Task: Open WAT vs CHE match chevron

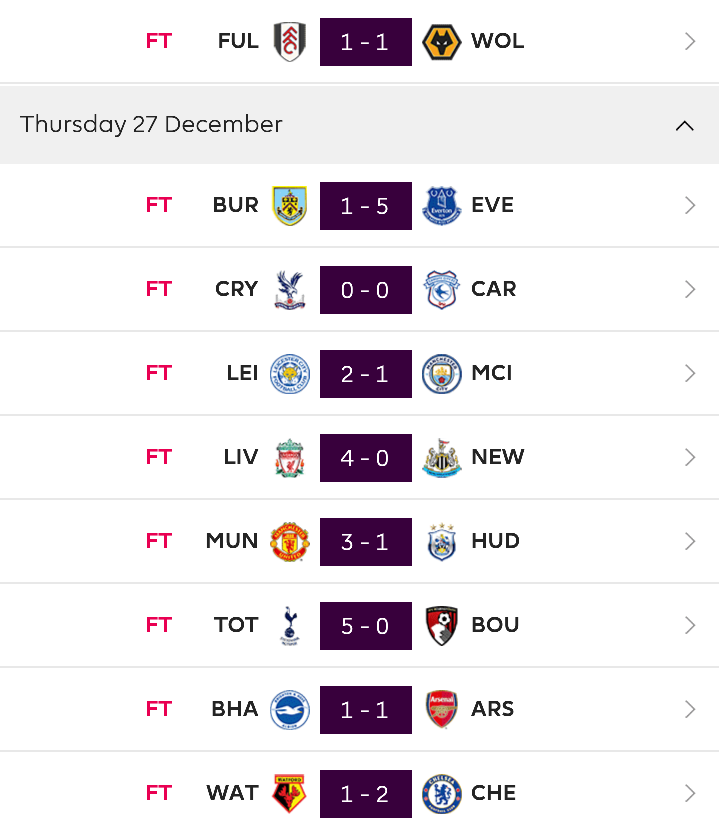Action: [689, 794]
